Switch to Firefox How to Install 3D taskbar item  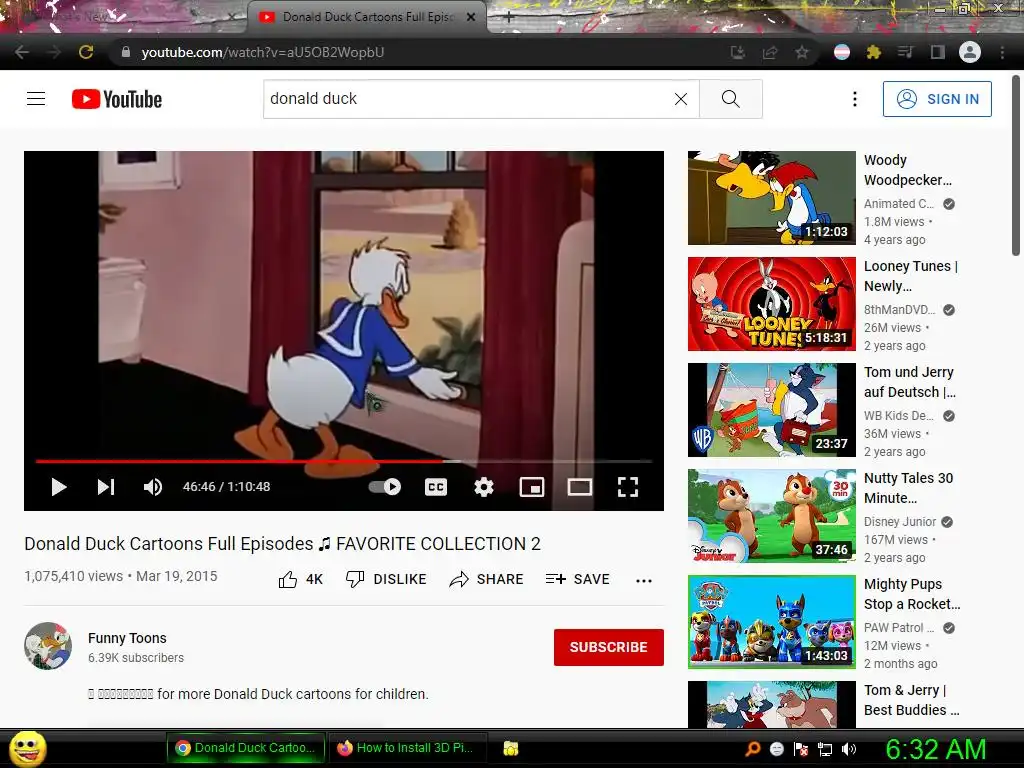tap(407, 748)
